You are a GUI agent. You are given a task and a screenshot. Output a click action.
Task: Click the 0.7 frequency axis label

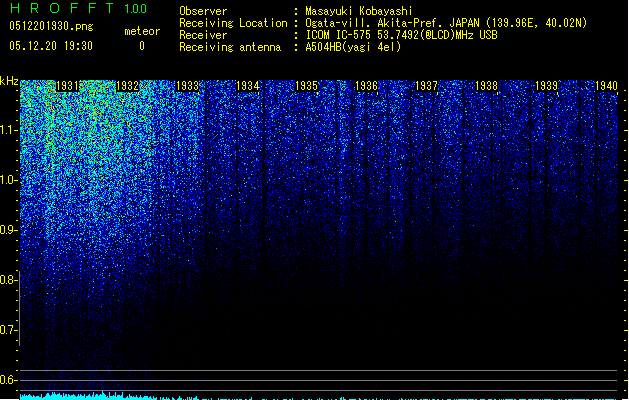click(8, 330)
